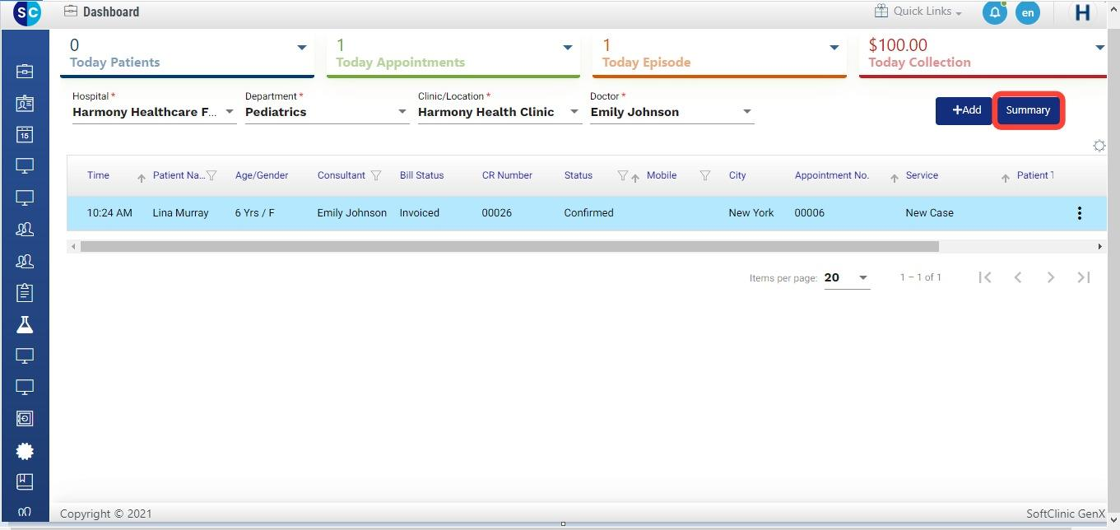Click the monitor icon just below the calendar icon
The width and height of the screenshot is (1120, 530).
pyautogui.click(x=24, y=166)
